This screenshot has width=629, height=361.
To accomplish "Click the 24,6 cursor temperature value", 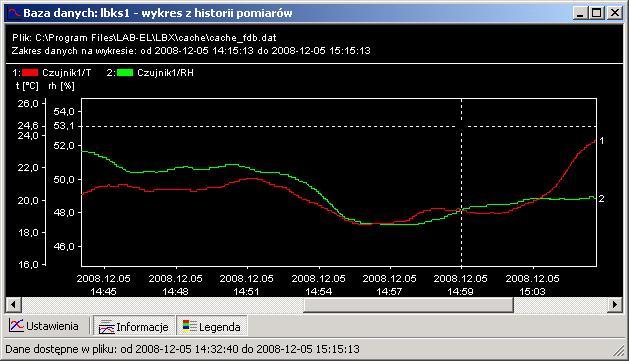I will [x=28, y=126].
